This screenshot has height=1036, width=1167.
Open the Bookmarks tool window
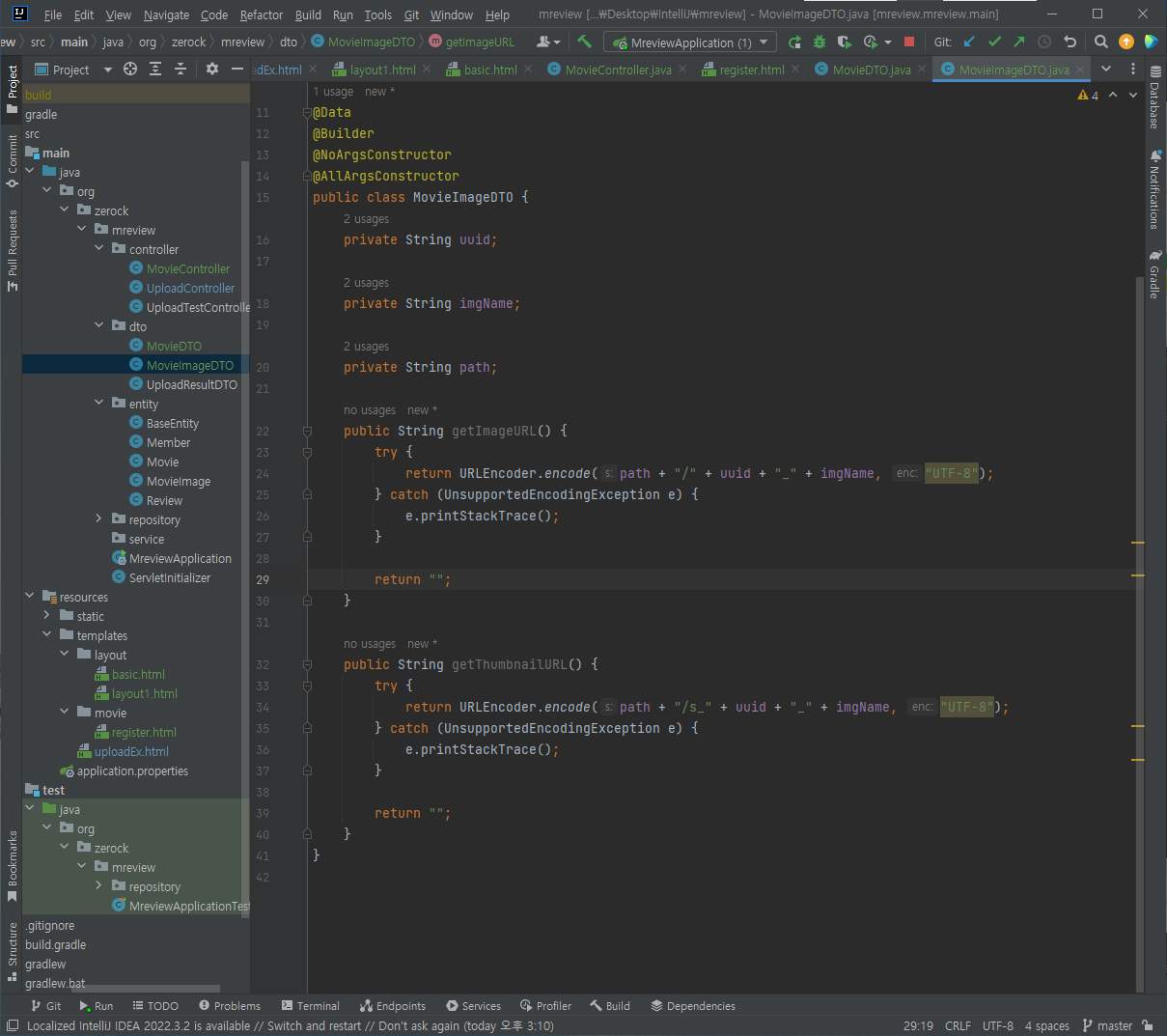pos(12,867)
